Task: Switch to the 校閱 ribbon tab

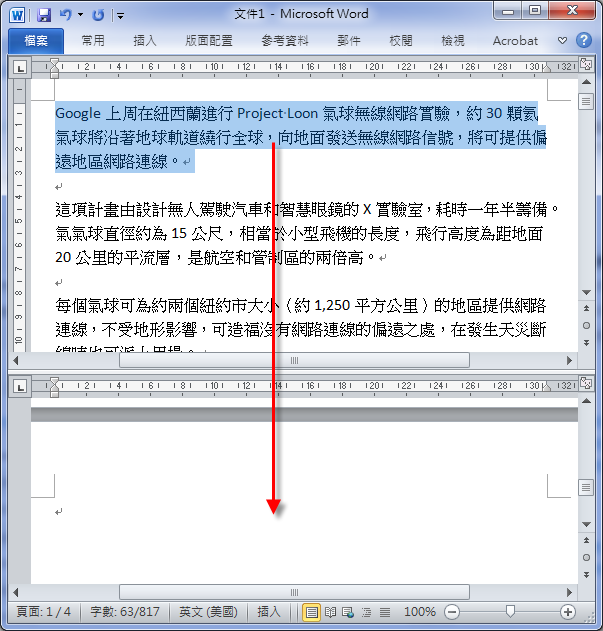Action: pyautogui.click(x=401, y=41)
